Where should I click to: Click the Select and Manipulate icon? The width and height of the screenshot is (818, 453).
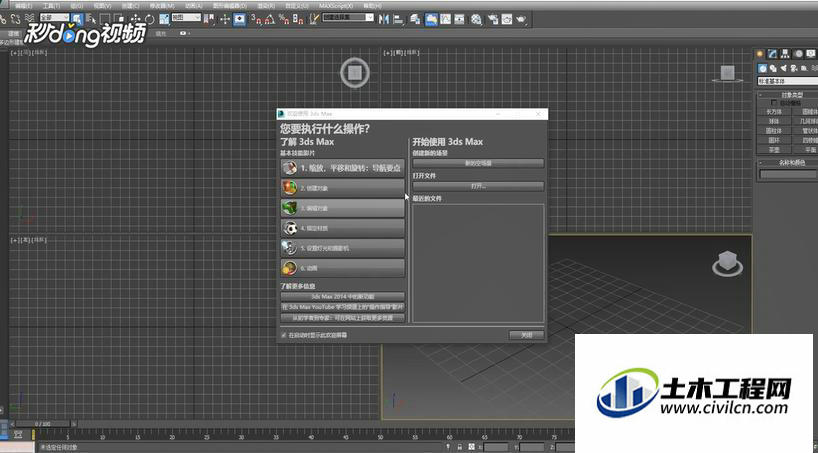click(225, 19)
